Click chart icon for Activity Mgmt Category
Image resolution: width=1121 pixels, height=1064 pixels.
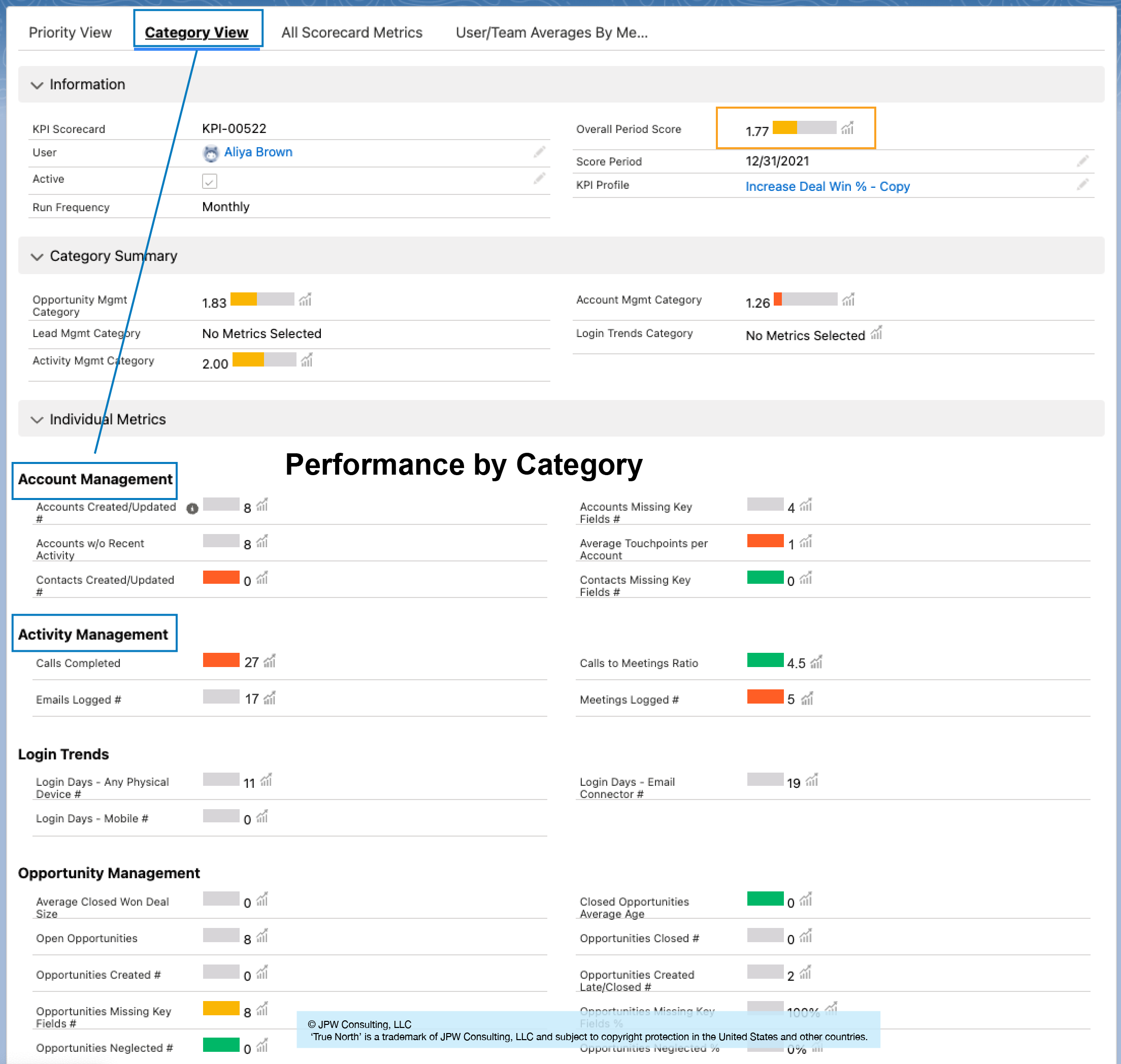[306, 359]
